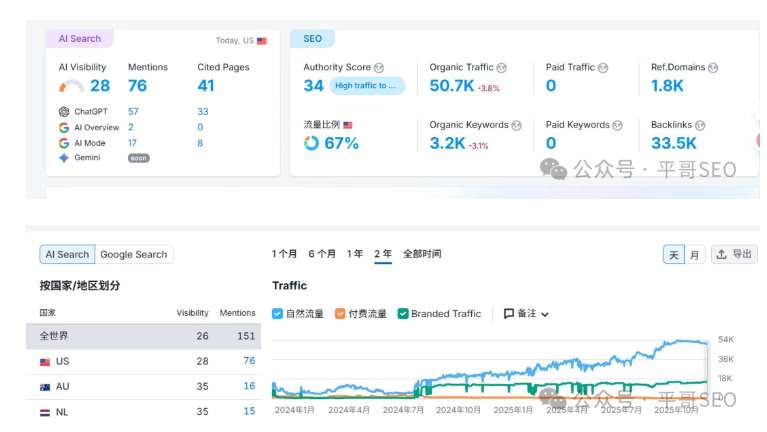Click the info icon next to Organic Traffic

[501, 68]
